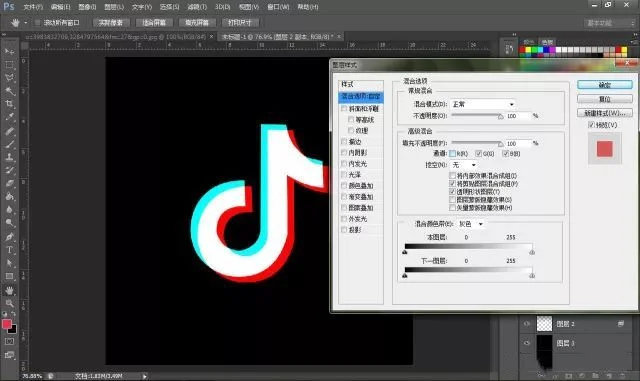Select the Clone Stamp tool
The height and width of the screenshot is (381, 640).
pos(9,157)
